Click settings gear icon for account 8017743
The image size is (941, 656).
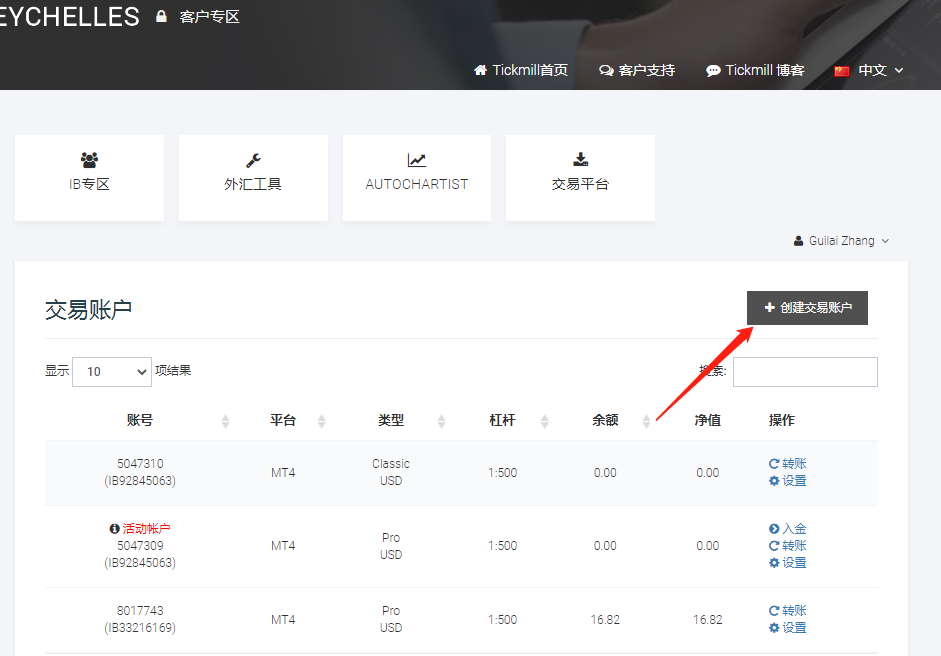(x=774, y=628)
